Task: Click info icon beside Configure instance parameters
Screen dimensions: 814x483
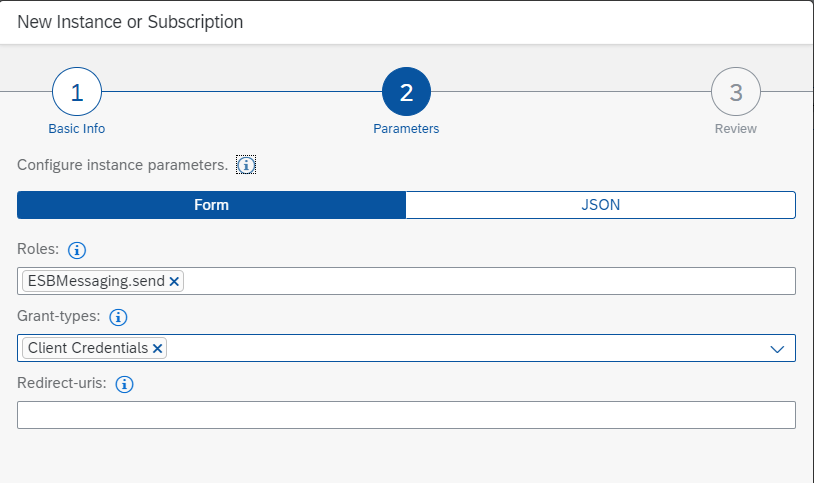Action: [x=246, y=165]
